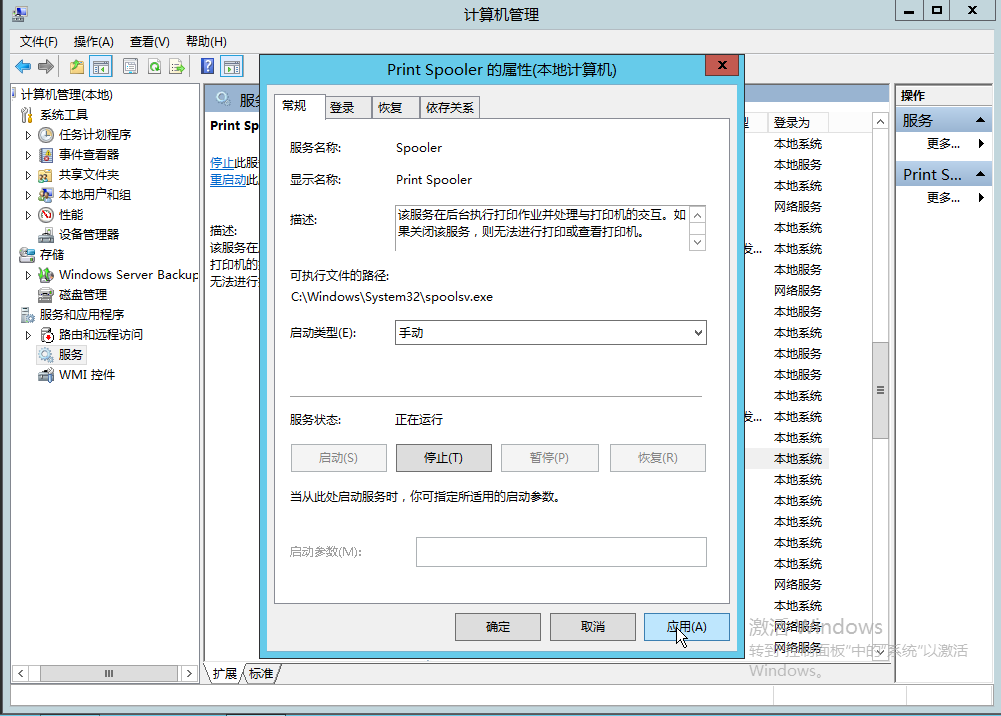Image resolution: width=1001 pixels, height=716 pixels.
Task: Expand the 事件查看器 tree node
Action: 27,154
